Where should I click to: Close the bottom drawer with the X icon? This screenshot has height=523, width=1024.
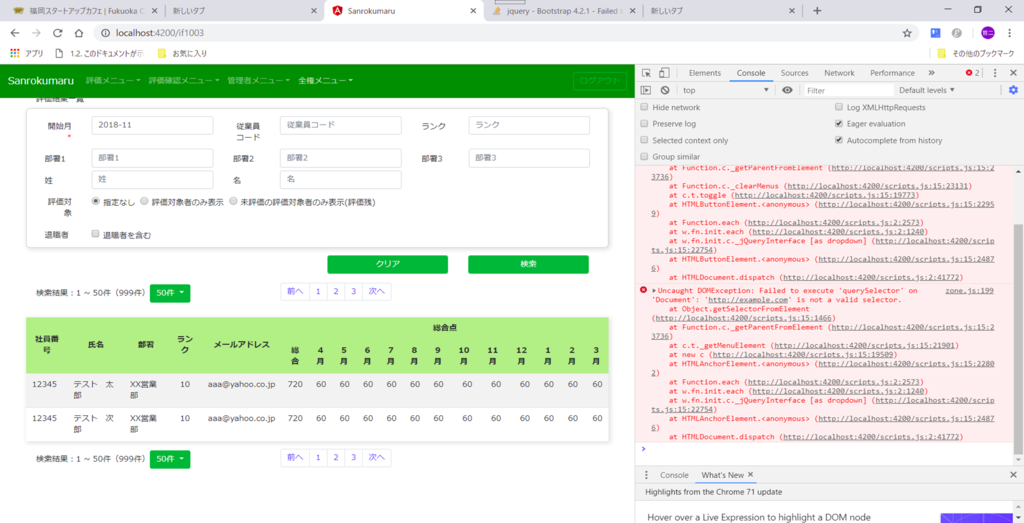(x=1014, y=475)
